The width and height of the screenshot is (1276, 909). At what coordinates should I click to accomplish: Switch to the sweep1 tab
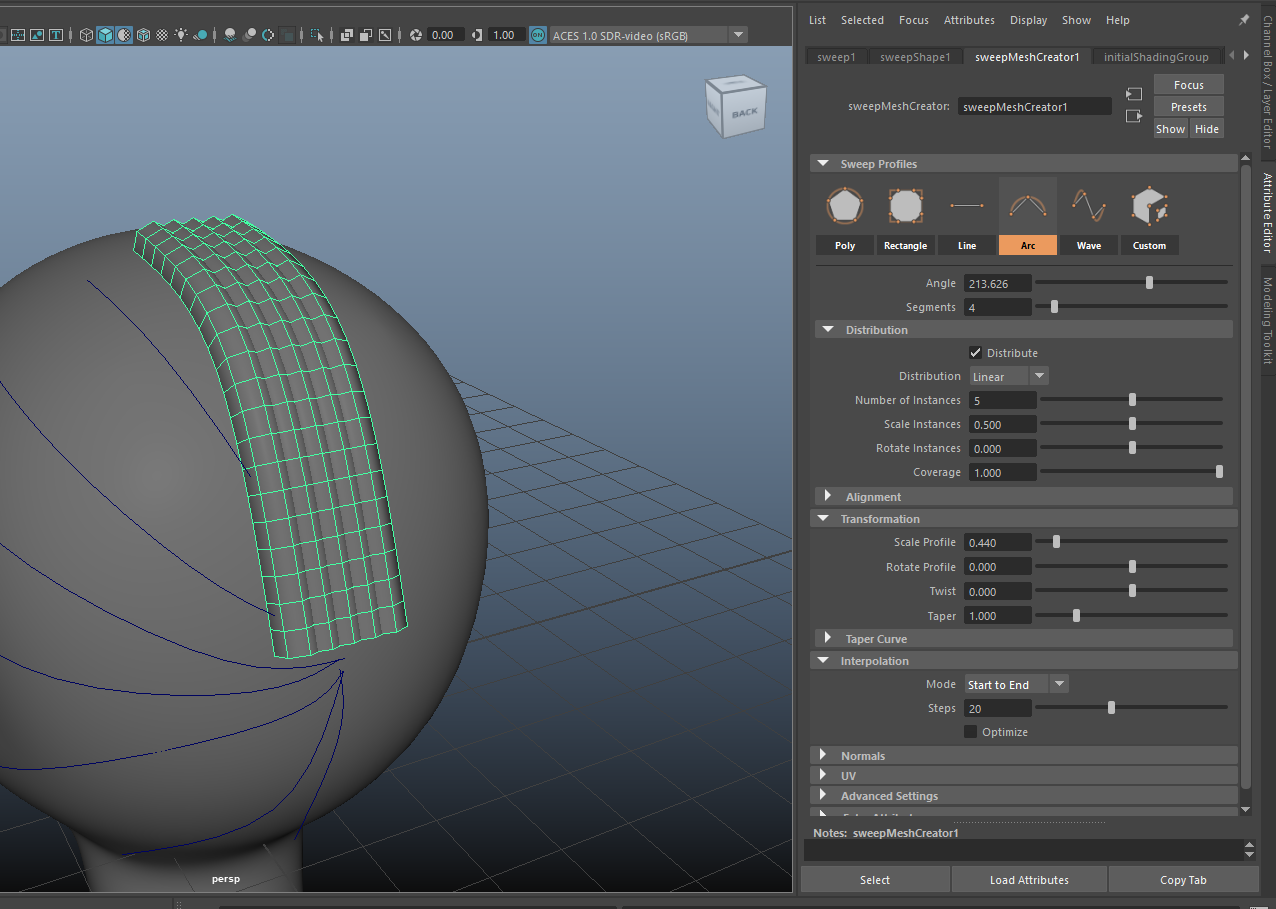pyautogui.click(x=836, y=57)
